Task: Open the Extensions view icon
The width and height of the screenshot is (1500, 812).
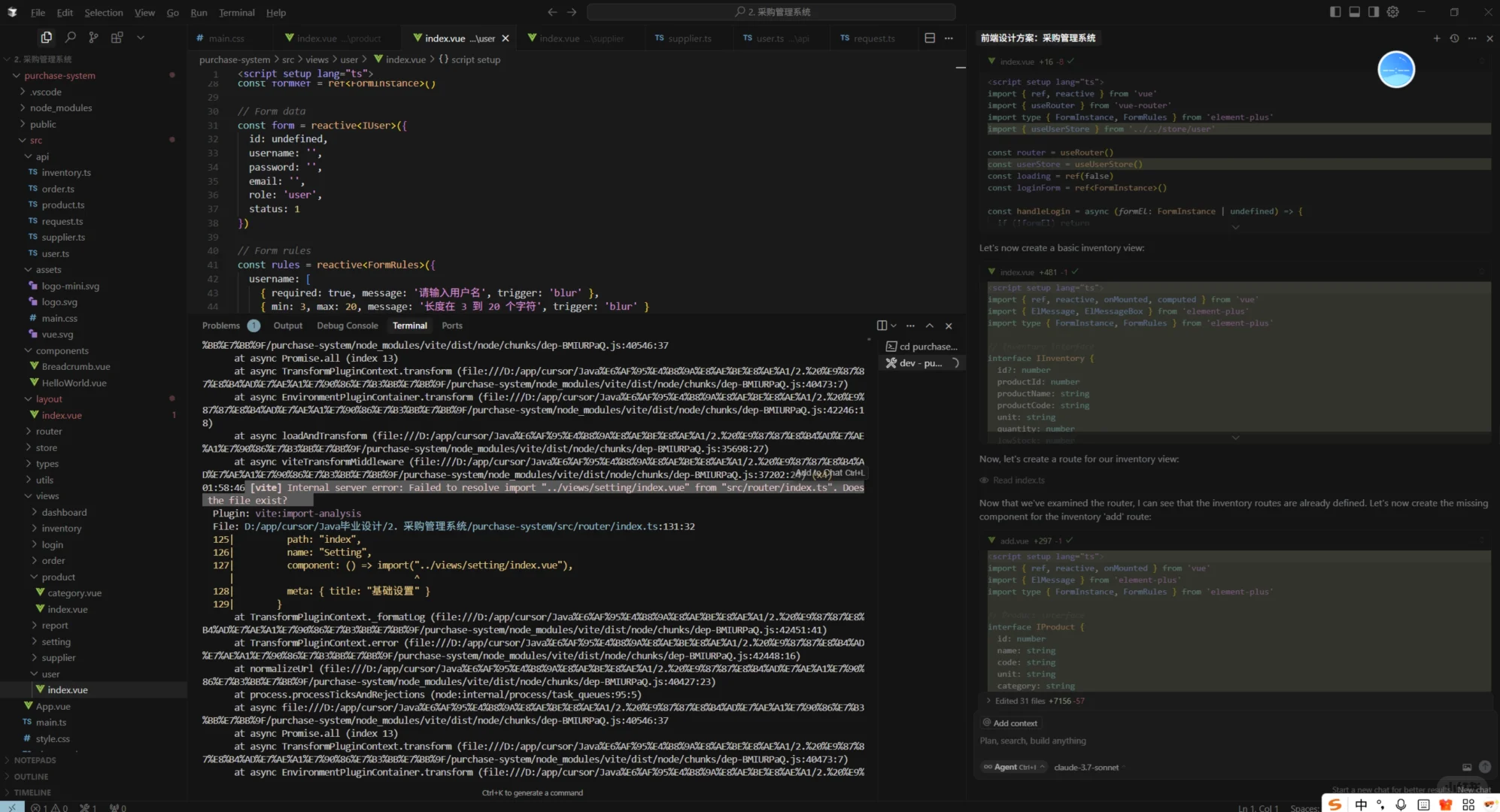Action: [117, 37]
